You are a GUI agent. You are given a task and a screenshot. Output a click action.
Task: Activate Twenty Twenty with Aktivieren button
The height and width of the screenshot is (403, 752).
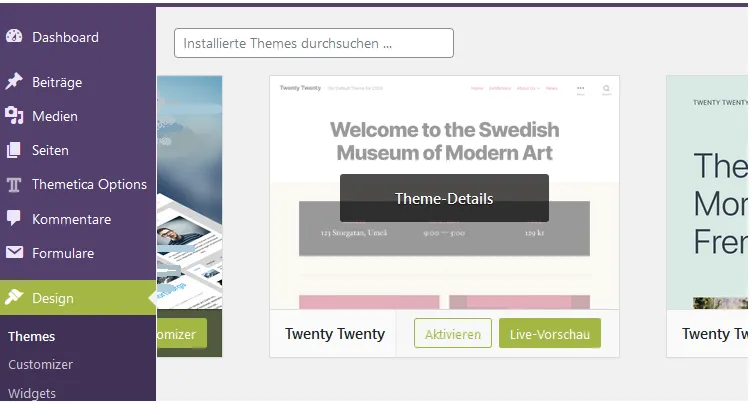(x=453, y=333)
